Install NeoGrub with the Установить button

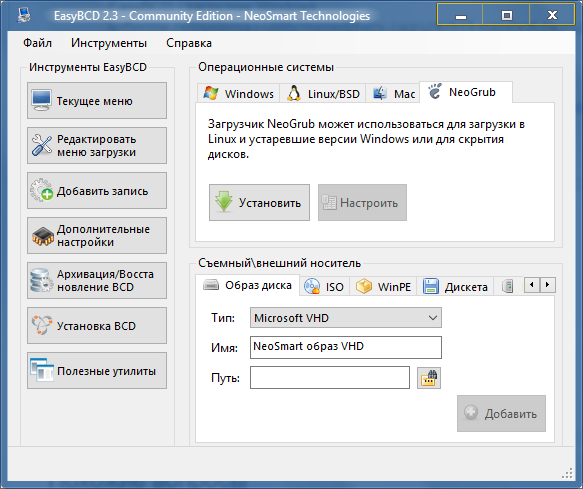click(x=259, y=203)
